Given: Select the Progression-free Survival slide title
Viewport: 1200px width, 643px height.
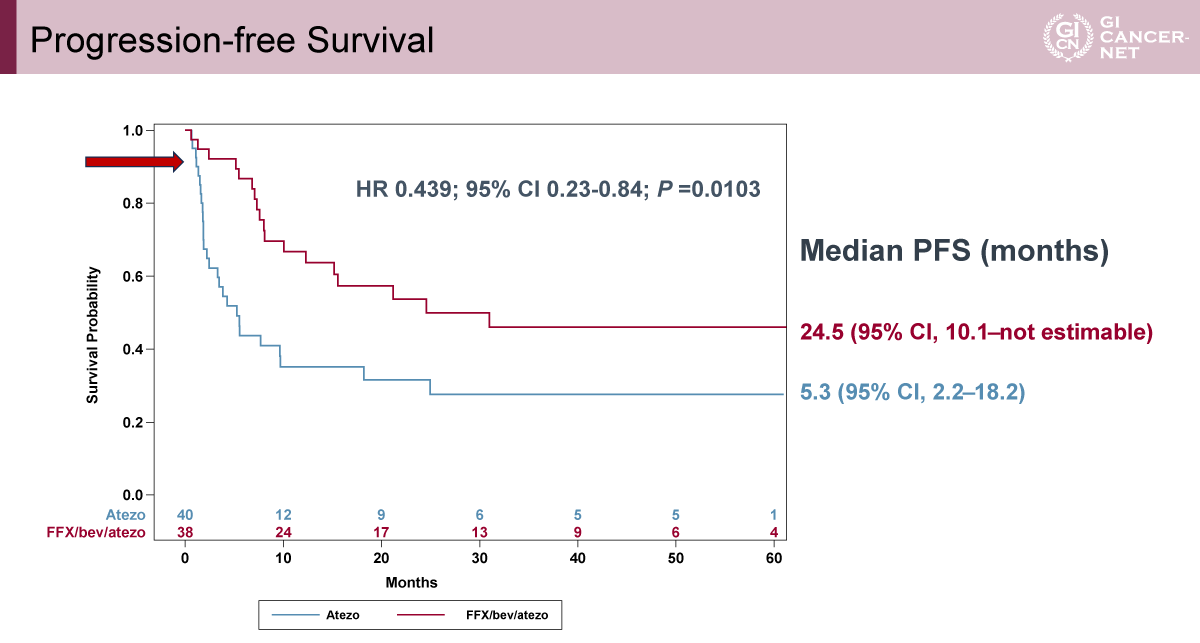Looking at the screenshot, I should point(231,40).
